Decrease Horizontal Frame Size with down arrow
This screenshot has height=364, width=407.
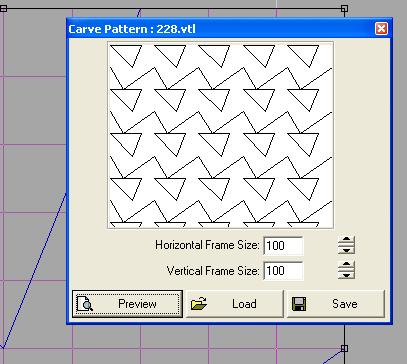pyautogui.click(x=346, y=250)
